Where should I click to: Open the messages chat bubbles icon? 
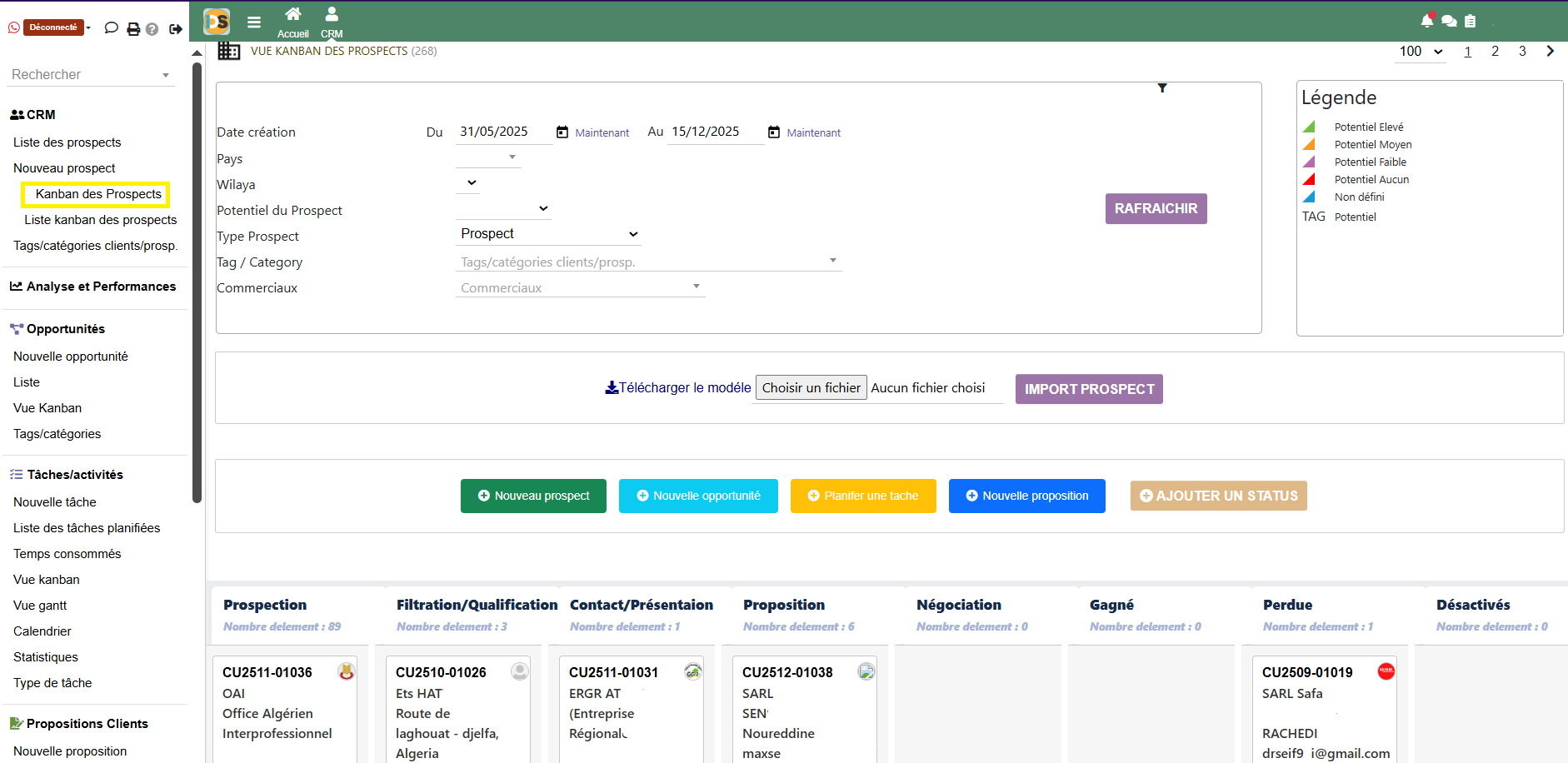[1448, 21]
